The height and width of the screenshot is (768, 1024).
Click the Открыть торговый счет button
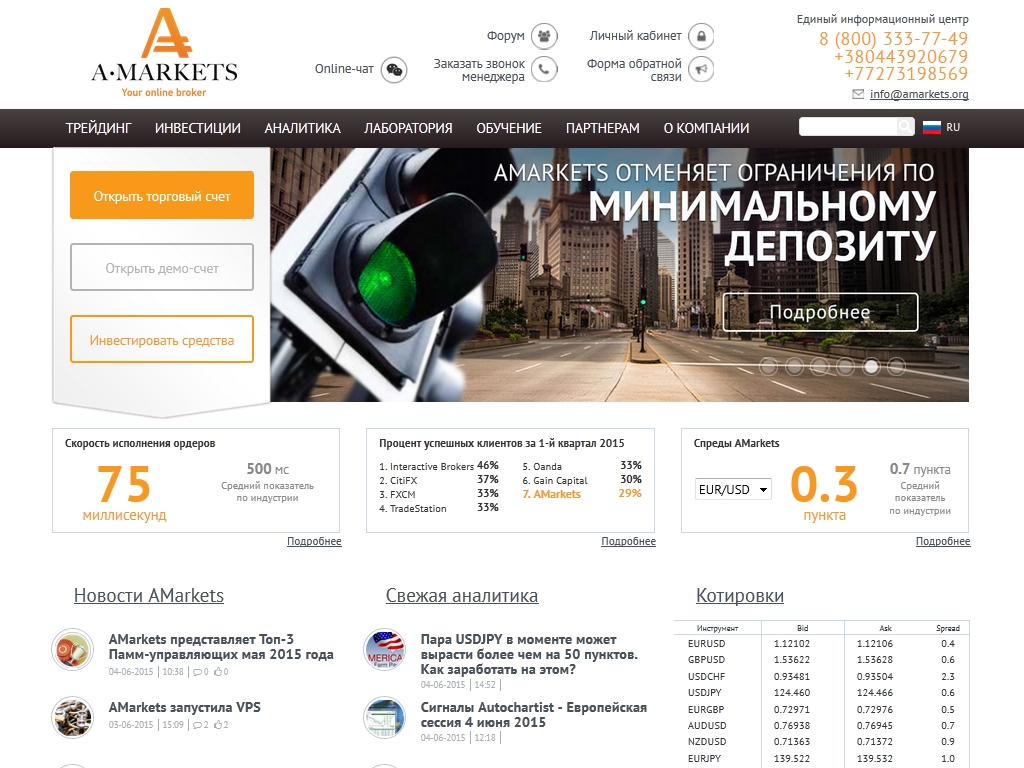click(162, 196)
